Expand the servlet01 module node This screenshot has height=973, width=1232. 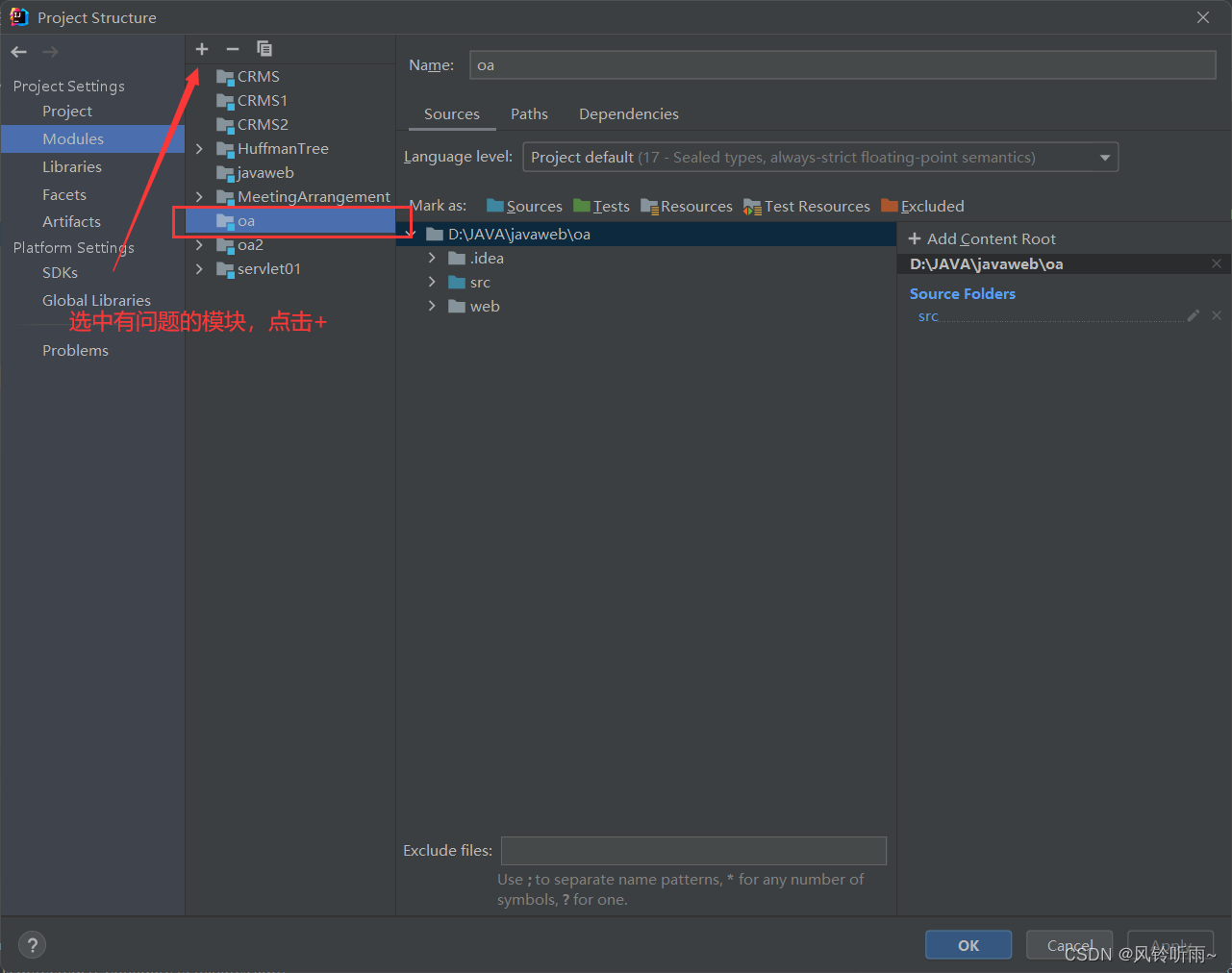pyautogui.click(x=199, y=268)
